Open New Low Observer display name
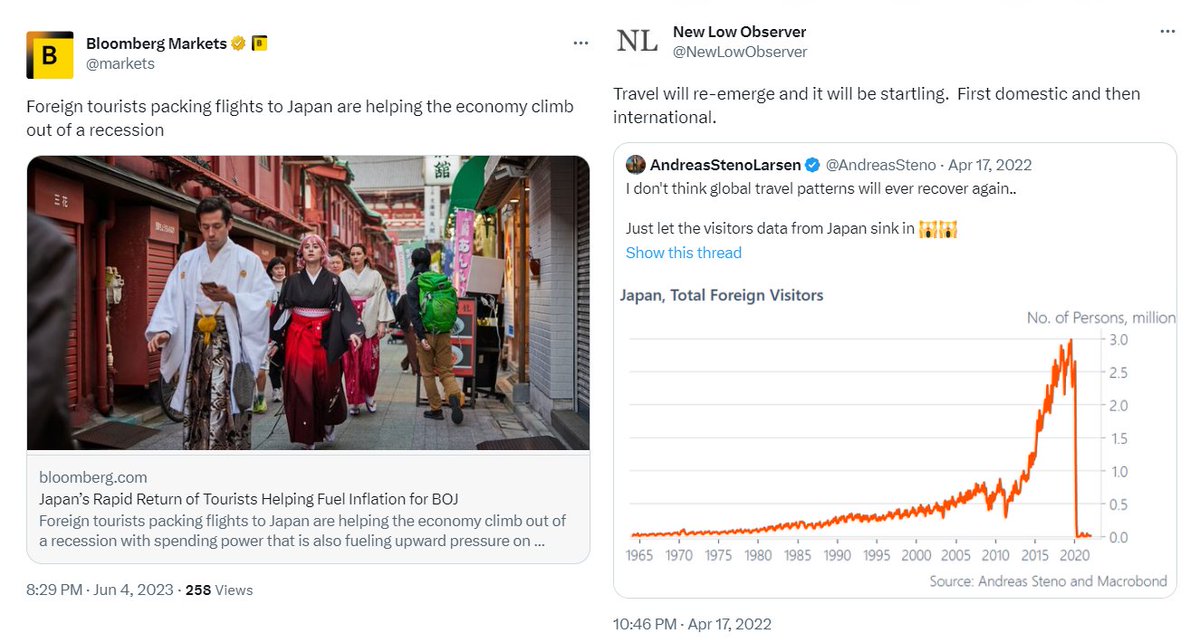Viewport: 1200px width, 643px height. point(740,32)
